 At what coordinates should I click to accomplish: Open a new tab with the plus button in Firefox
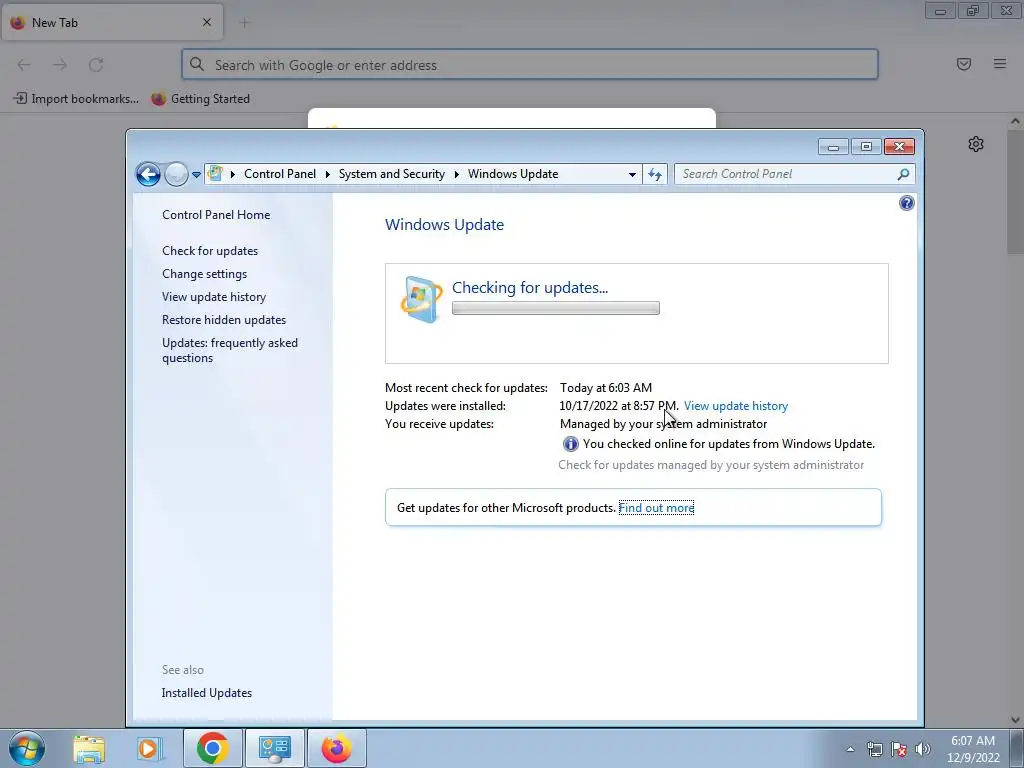click(x=244, y=23)
